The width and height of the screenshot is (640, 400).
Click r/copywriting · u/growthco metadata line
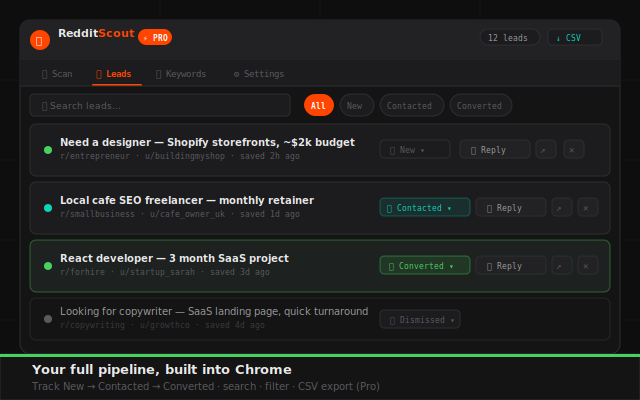162,325
